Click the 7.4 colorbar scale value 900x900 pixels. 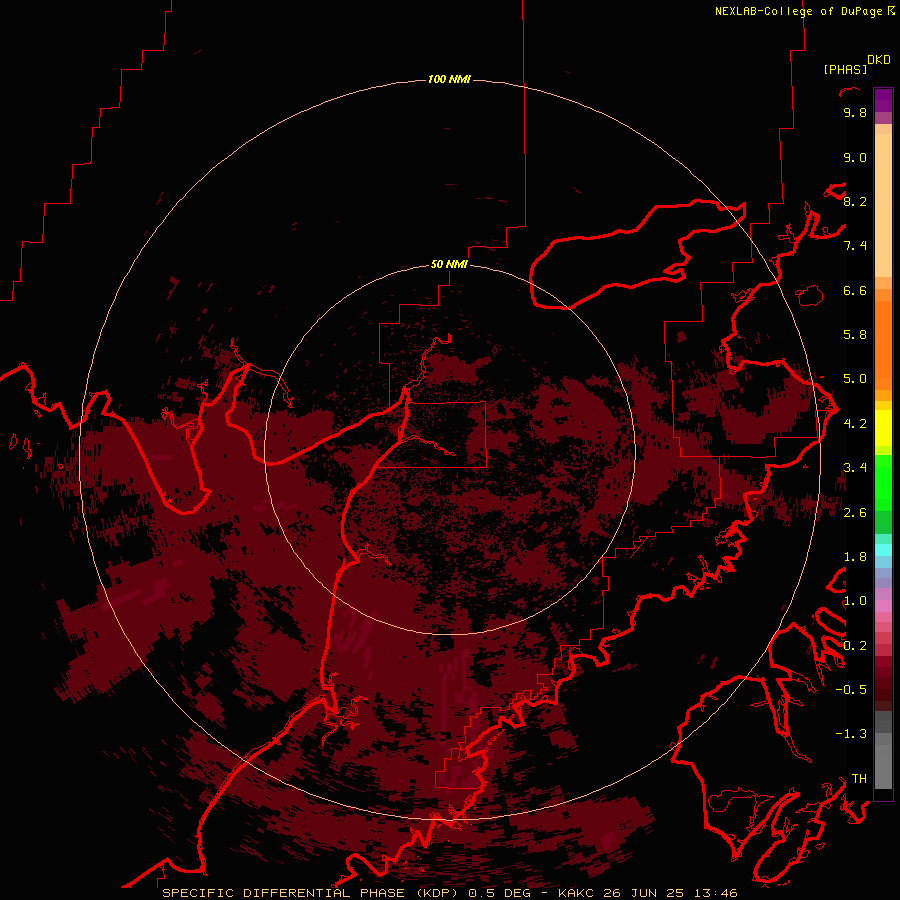[x=855, y=246]
